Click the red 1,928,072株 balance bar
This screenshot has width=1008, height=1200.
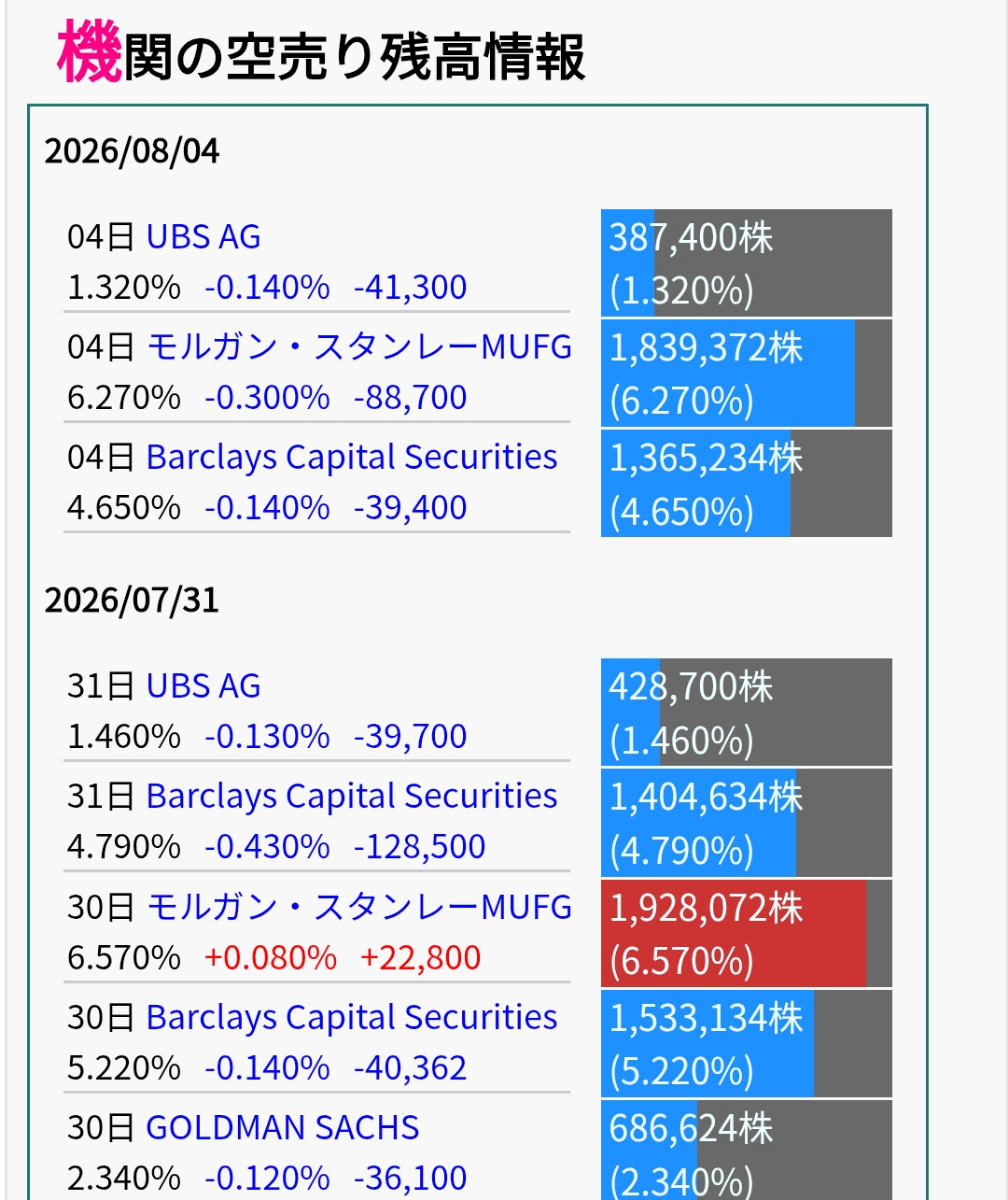pos(746,934)
